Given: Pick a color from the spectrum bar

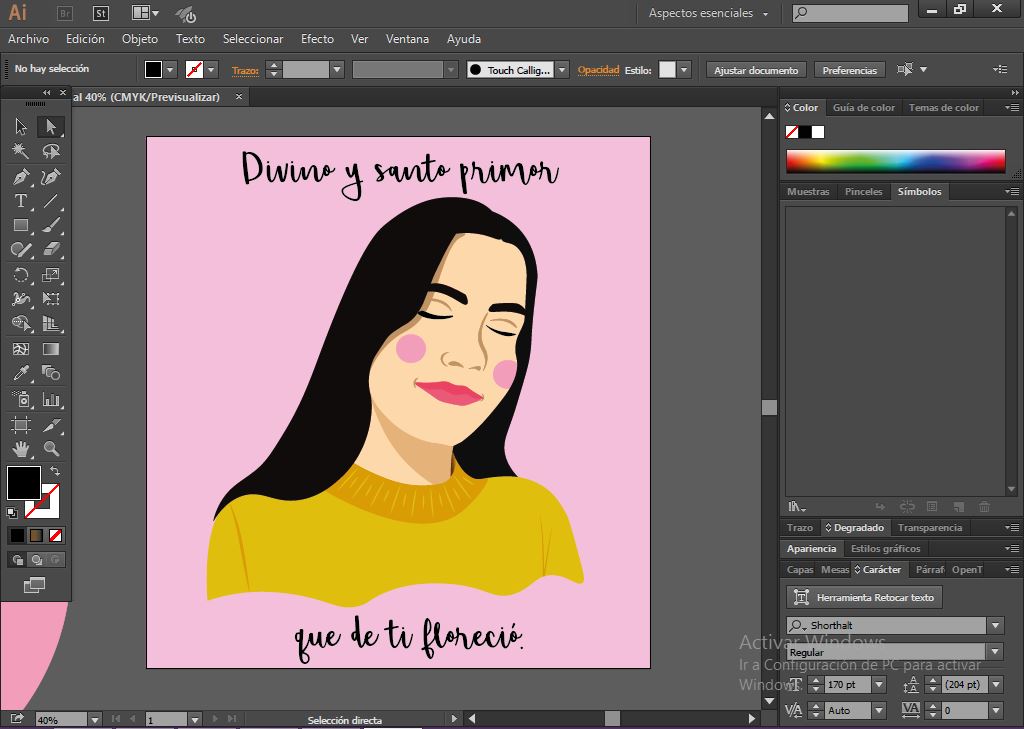Looking at the screenshot, I should click(895, 161).
